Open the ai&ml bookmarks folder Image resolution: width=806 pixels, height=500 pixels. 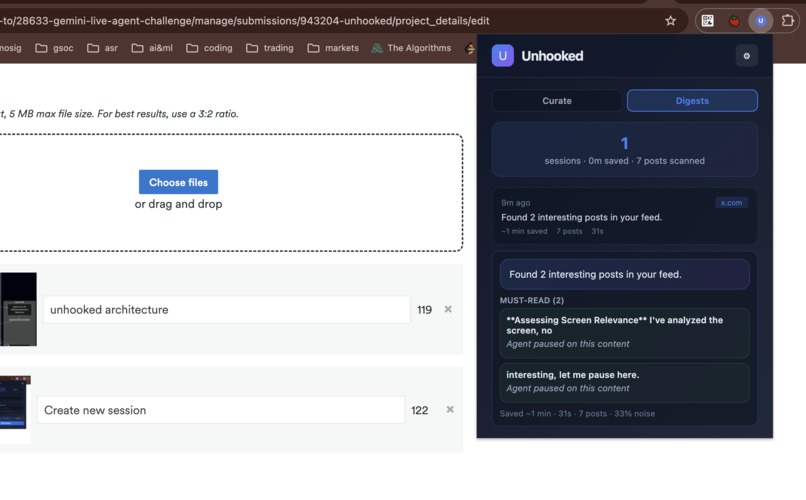[x=152, y=48]
